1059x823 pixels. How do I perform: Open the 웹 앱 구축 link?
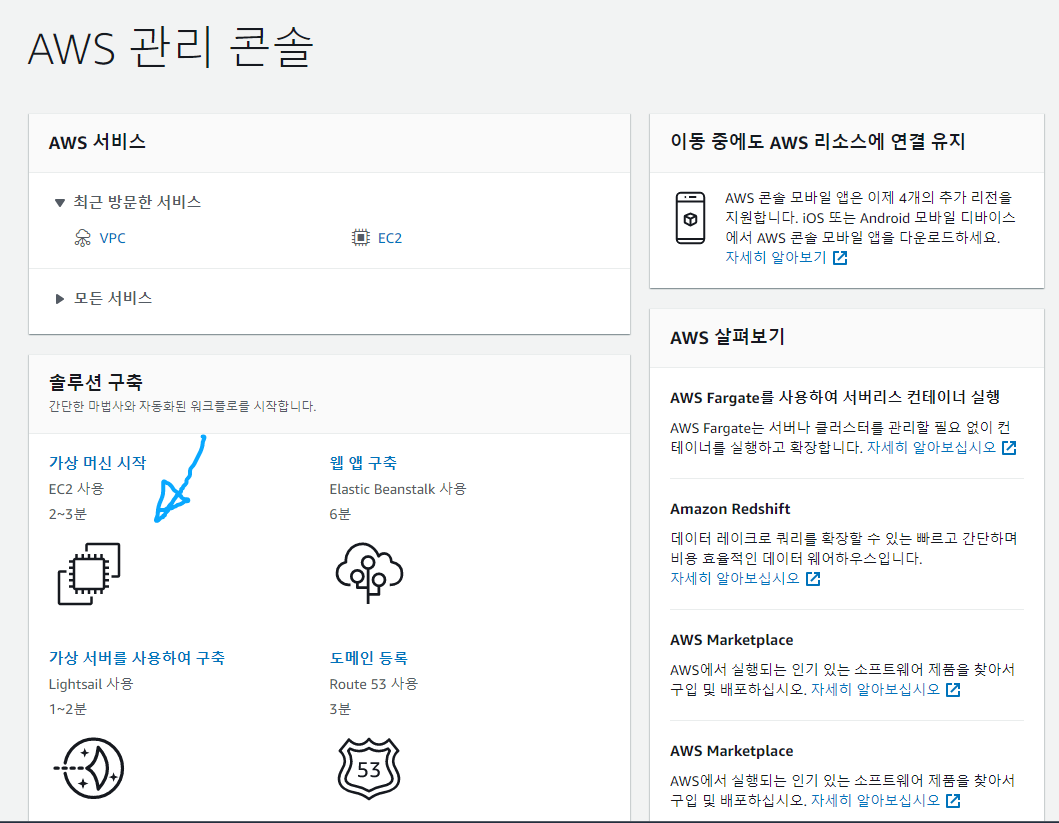click(x=363, y=462)
